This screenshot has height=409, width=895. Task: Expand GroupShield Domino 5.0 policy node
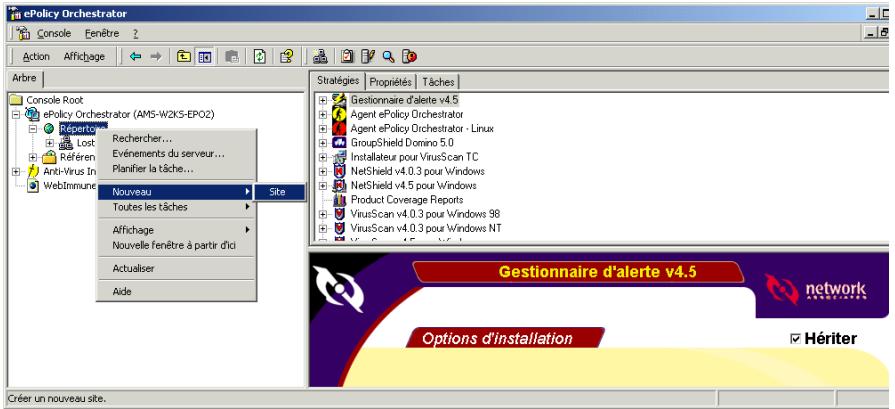click(323, 143)
